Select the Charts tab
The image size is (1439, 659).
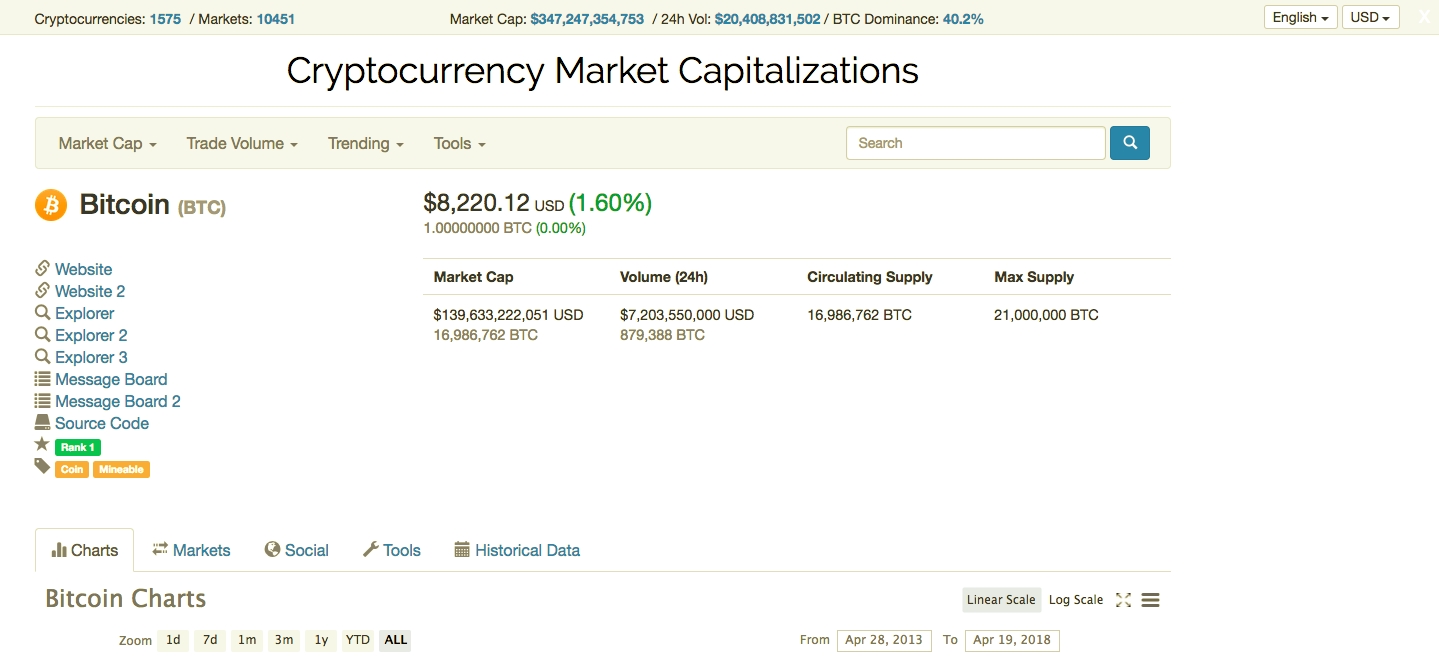point(84,550)
